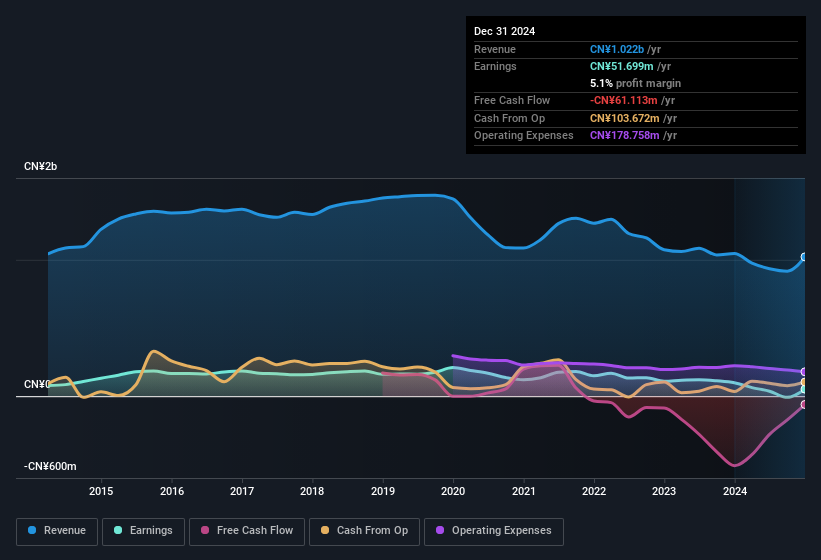Click the -CN¥61.113m free cash flow value
Screen dimensions: 821x560
tap(624, 100)
